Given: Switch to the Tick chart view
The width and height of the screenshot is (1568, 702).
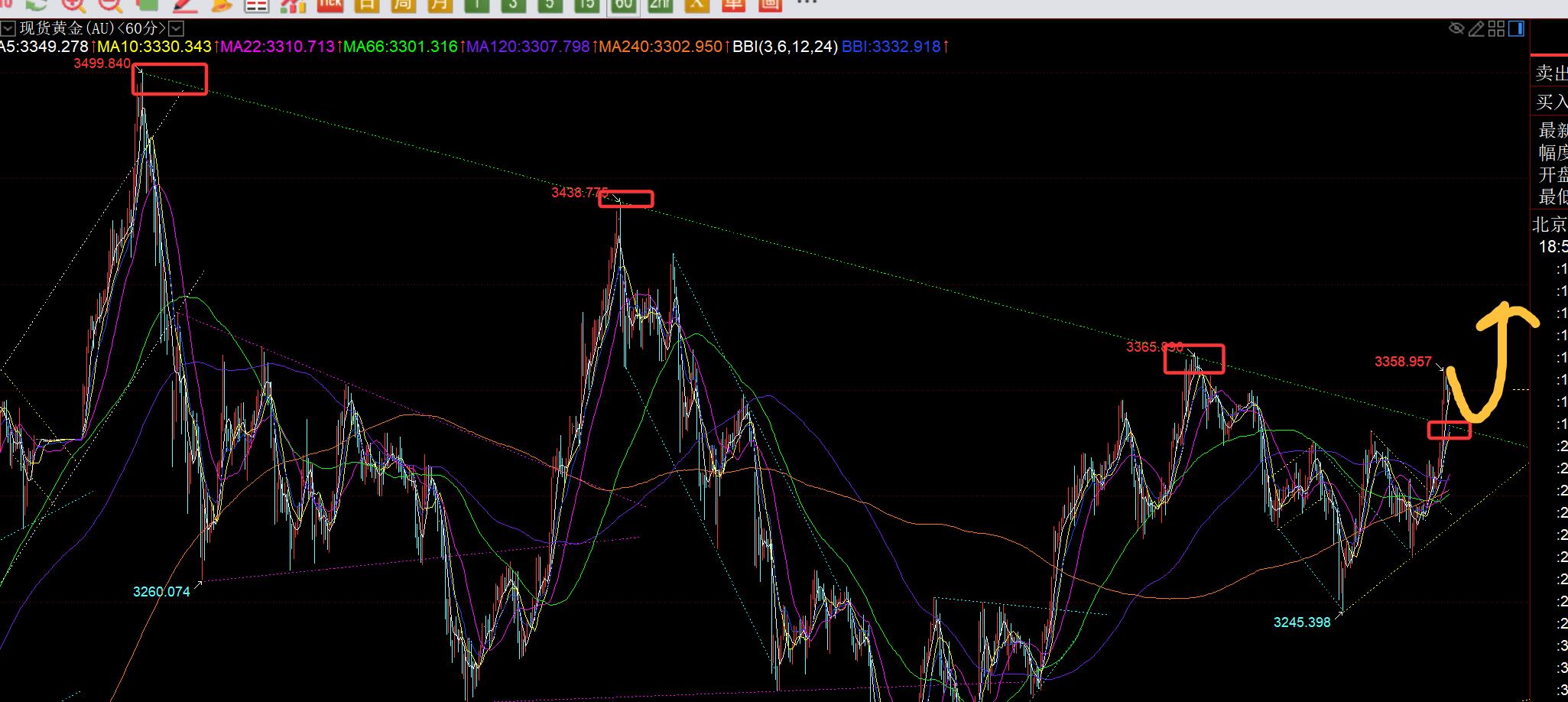Looking at the screenshot, I should [x=330, y=5].
